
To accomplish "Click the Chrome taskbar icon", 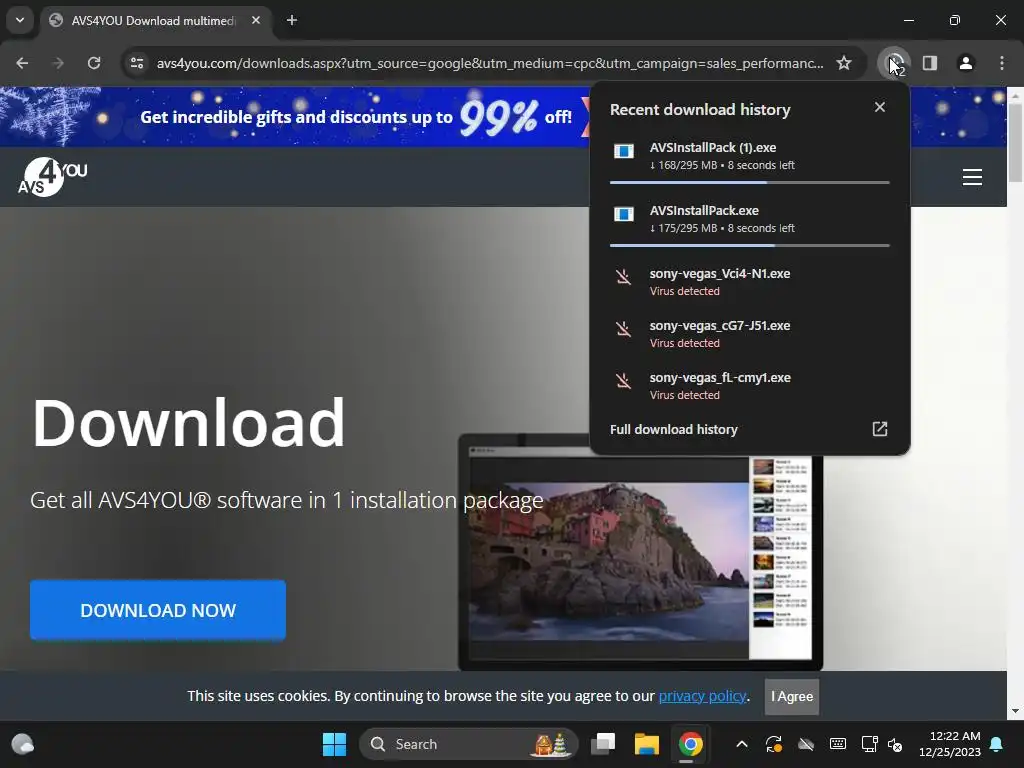I will click(x=690, y=744).
